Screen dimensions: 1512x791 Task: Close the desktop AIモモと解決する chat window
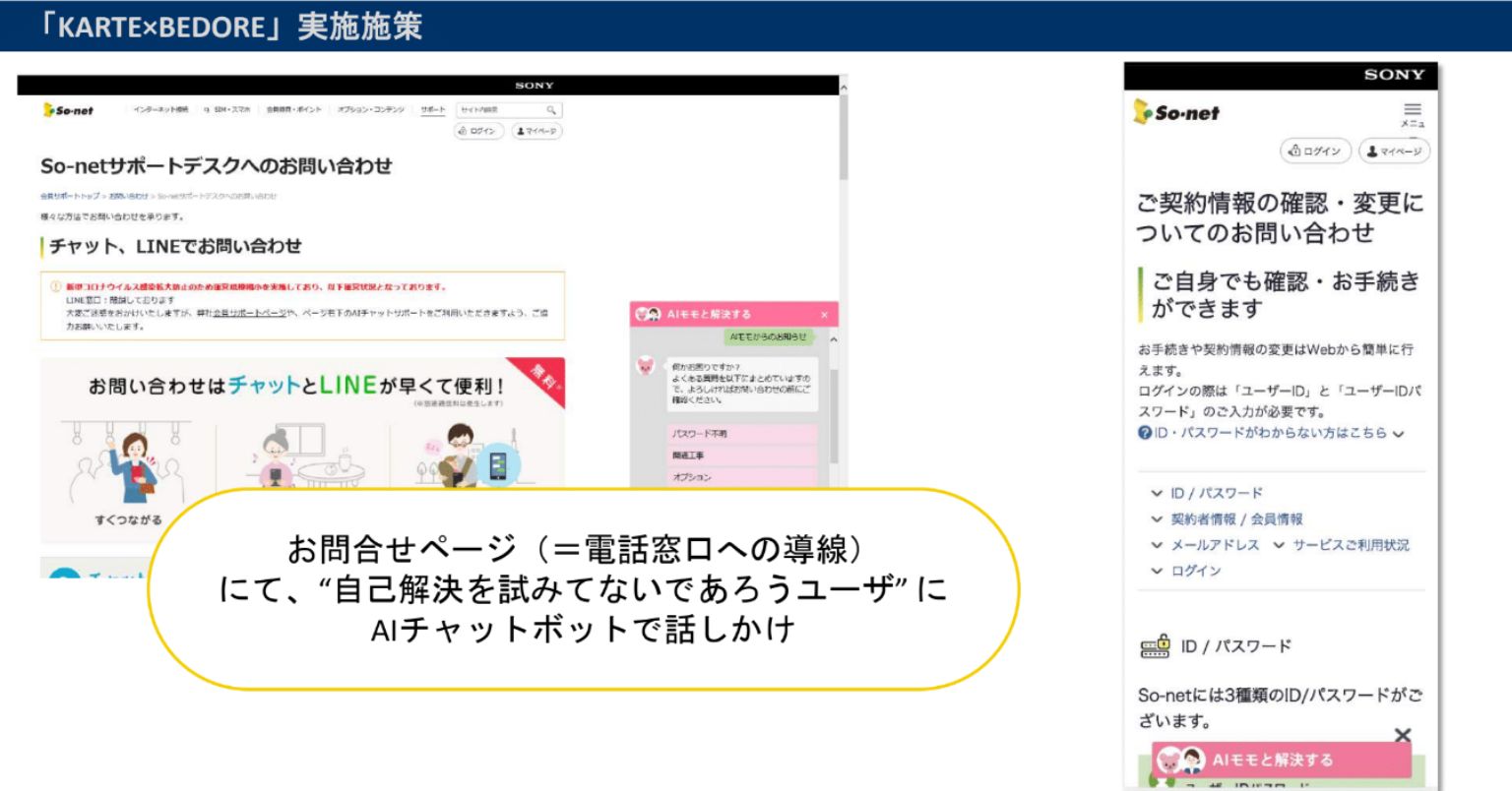point(824,315)
